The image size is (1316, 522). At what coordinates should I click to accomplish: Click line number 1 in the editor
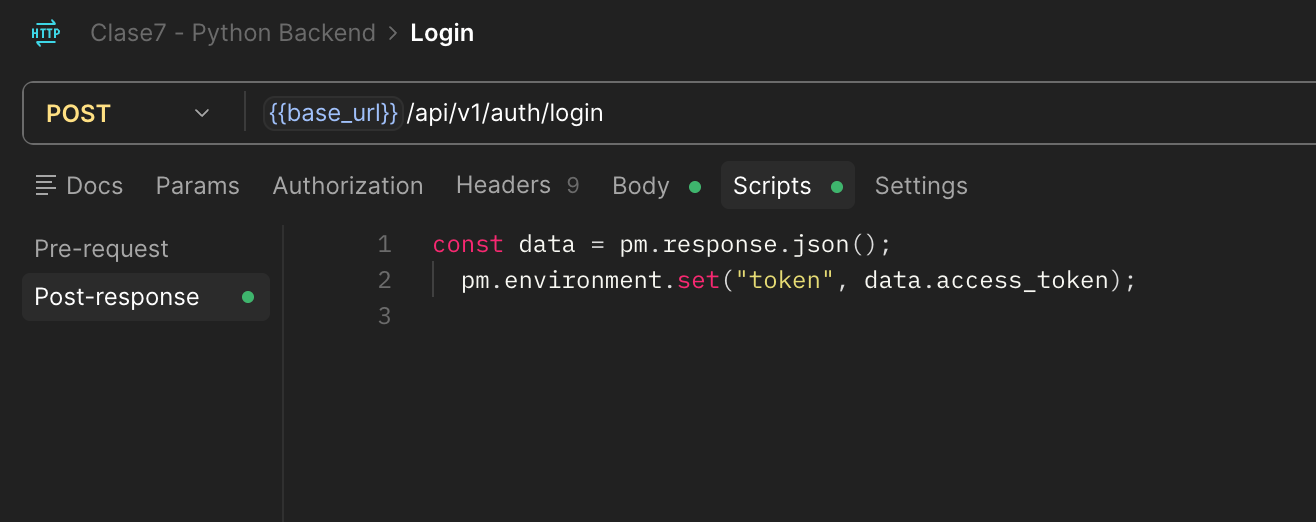(x=384, y=245)
